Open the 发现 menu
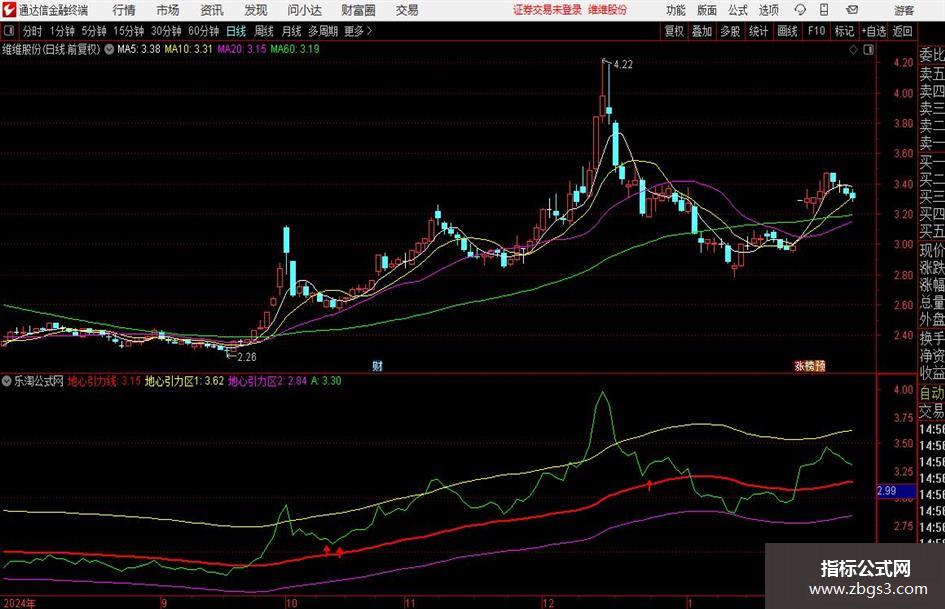The image size is (945, 609). (256, 10)
